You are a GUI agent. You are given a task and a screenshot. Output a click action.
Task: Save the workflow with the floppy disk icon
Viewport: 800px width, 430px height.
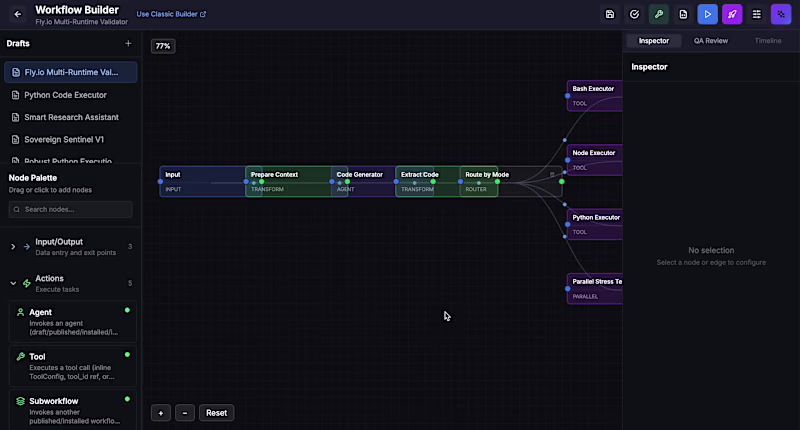point(610,14)
